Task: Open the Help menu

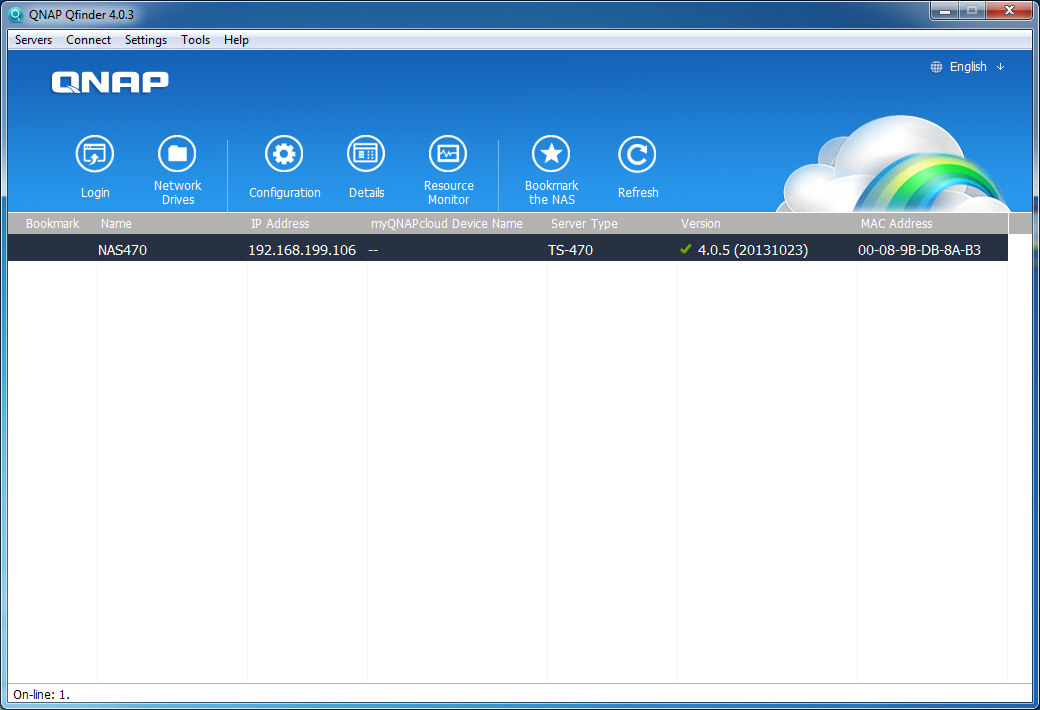Action: coord(236,40)
